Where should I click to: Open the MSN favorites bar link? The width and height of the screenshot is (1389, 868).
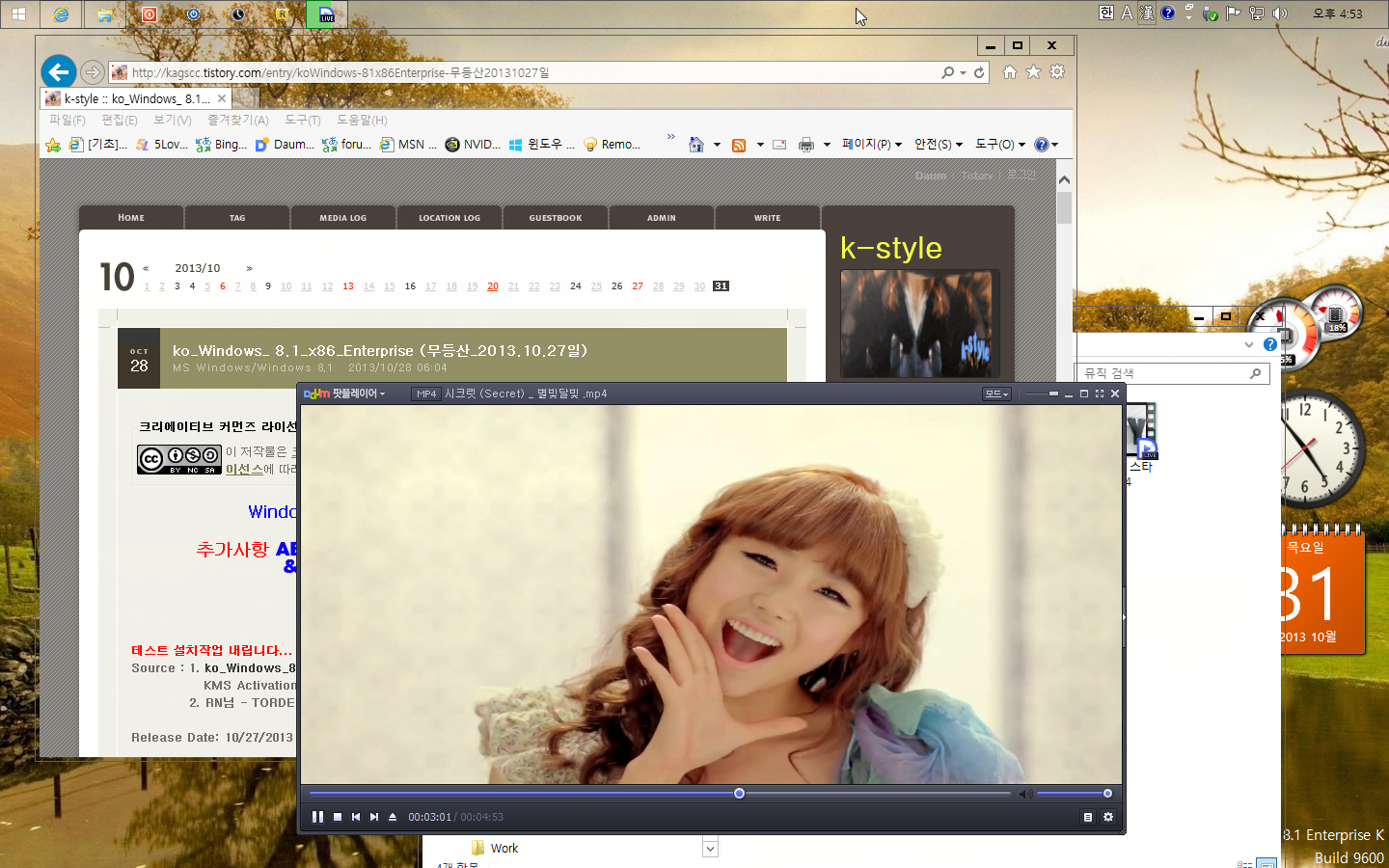pyautogui.click(x=408, y=145)
